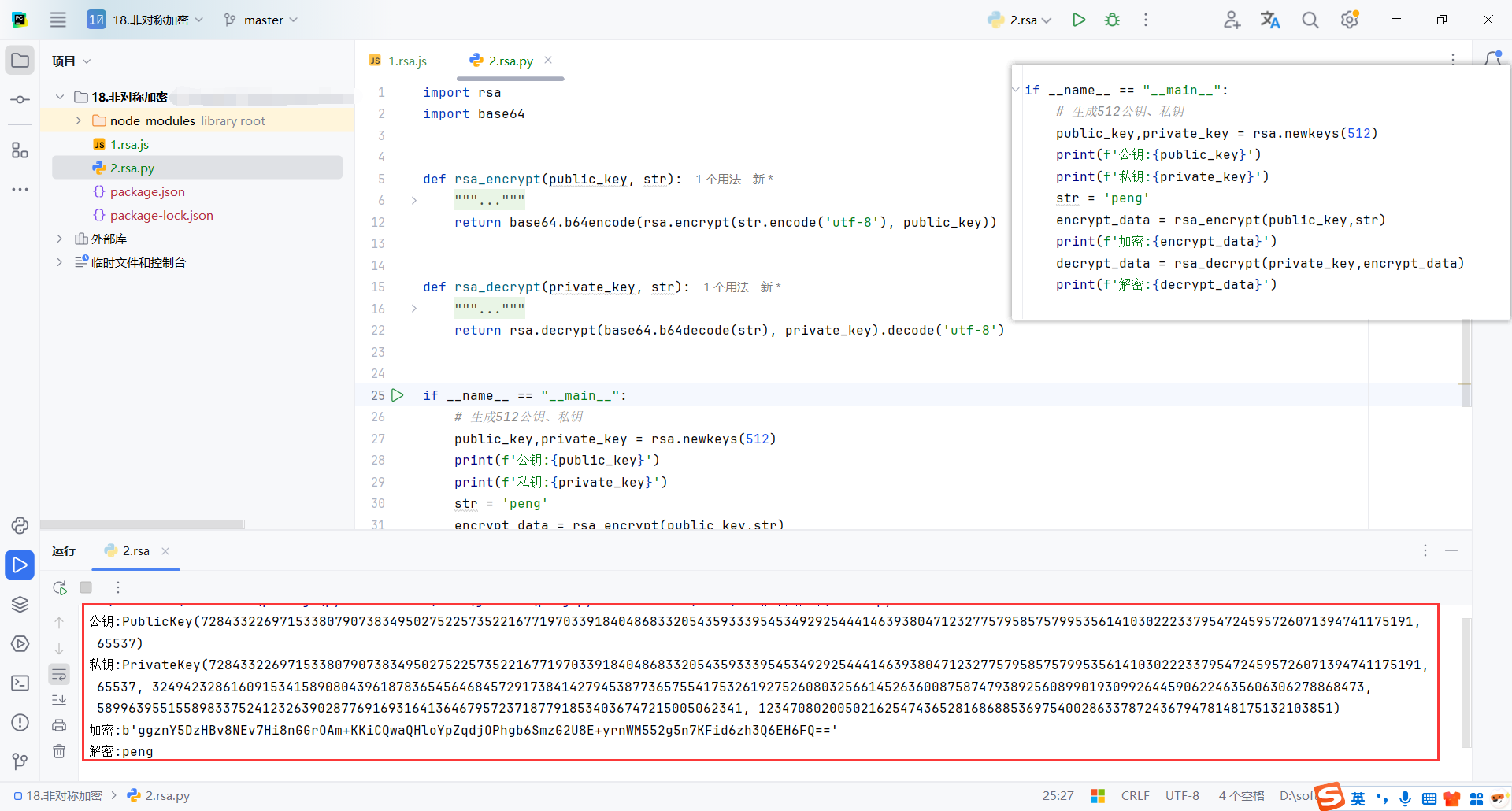Open the 项目 view selector dropdown

pos(72,61)
